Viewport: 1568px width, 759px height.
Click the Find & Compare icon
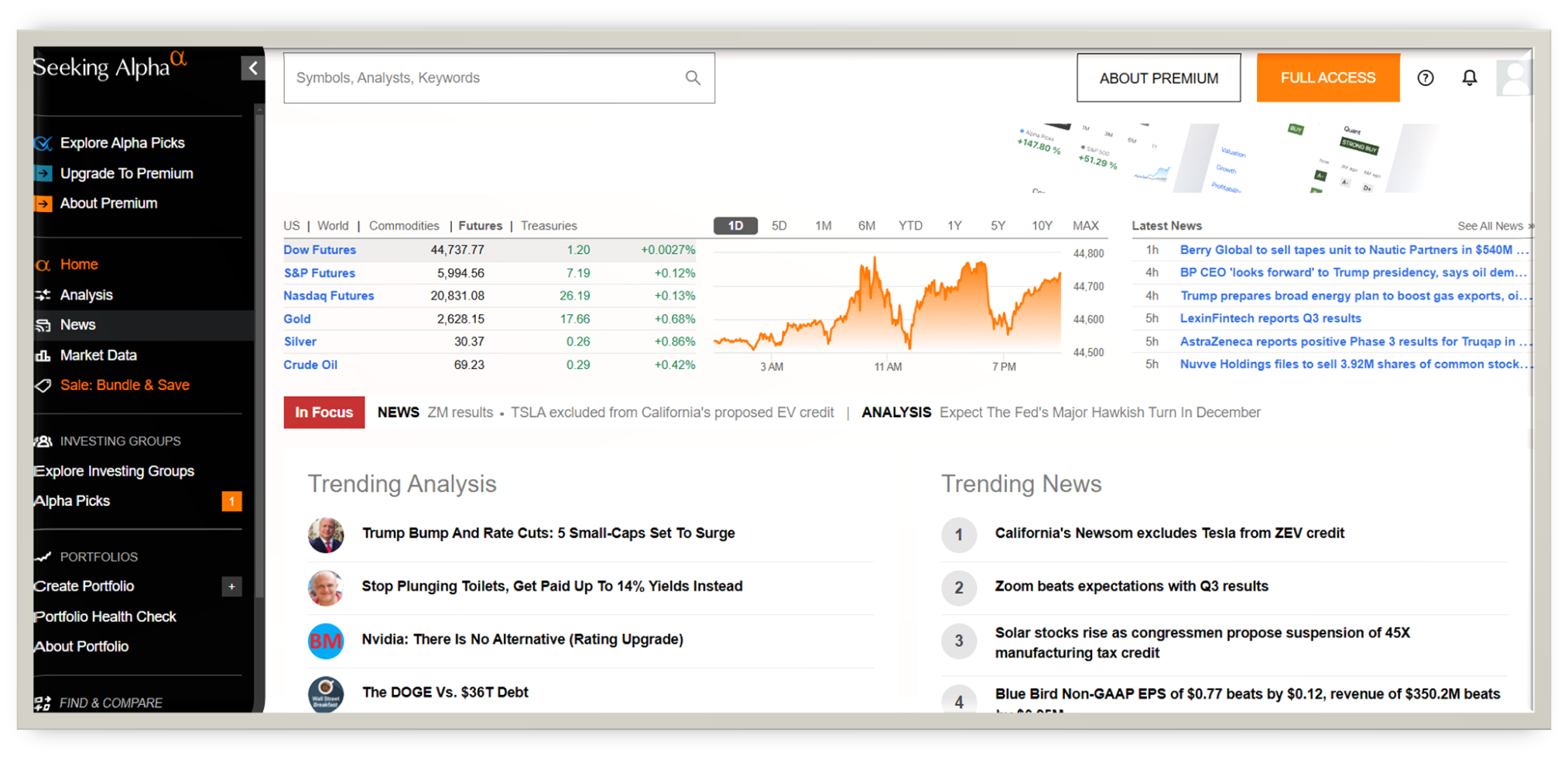43,703
